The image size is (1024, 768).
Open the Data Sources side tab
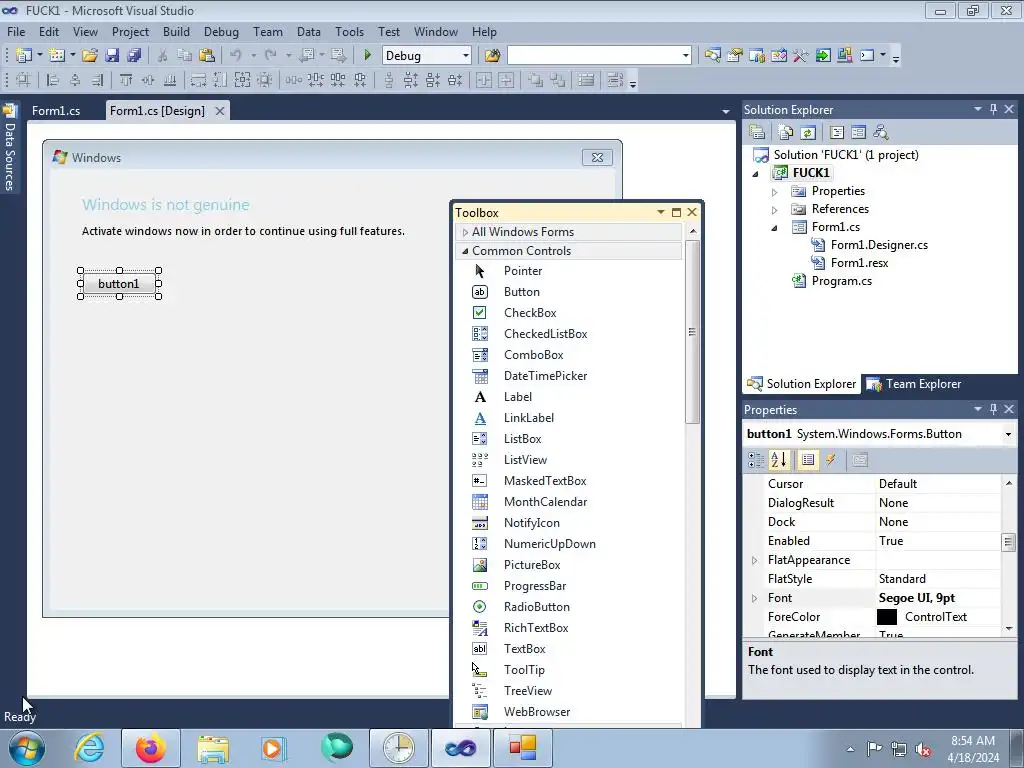[x=9, y=149]
